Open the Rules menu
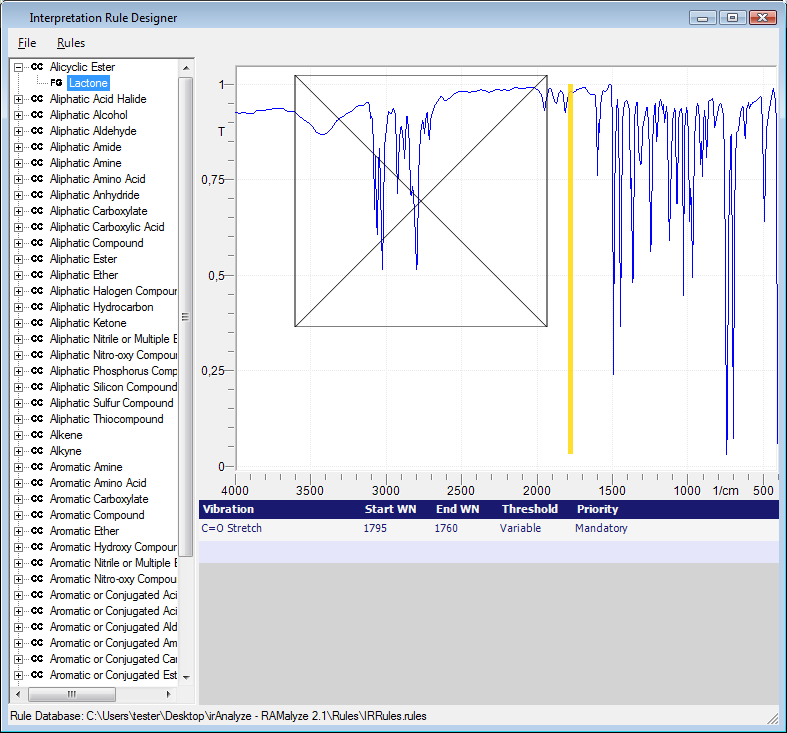Image resolution: width=787 pixels, height=733 pixels. point(71,43)
